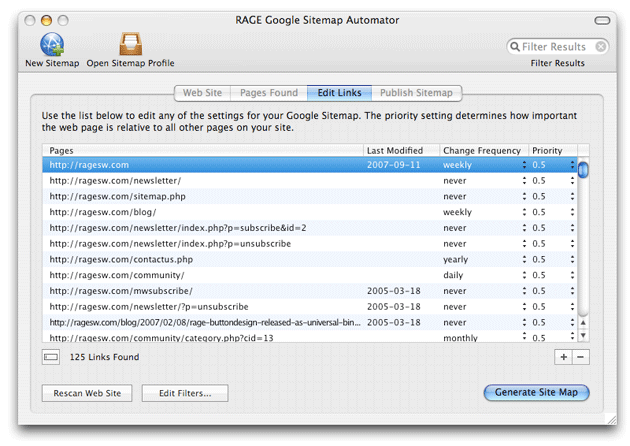Click the scroll down arrow of the list
630x446 pixels.
click(x=583, y=335)
